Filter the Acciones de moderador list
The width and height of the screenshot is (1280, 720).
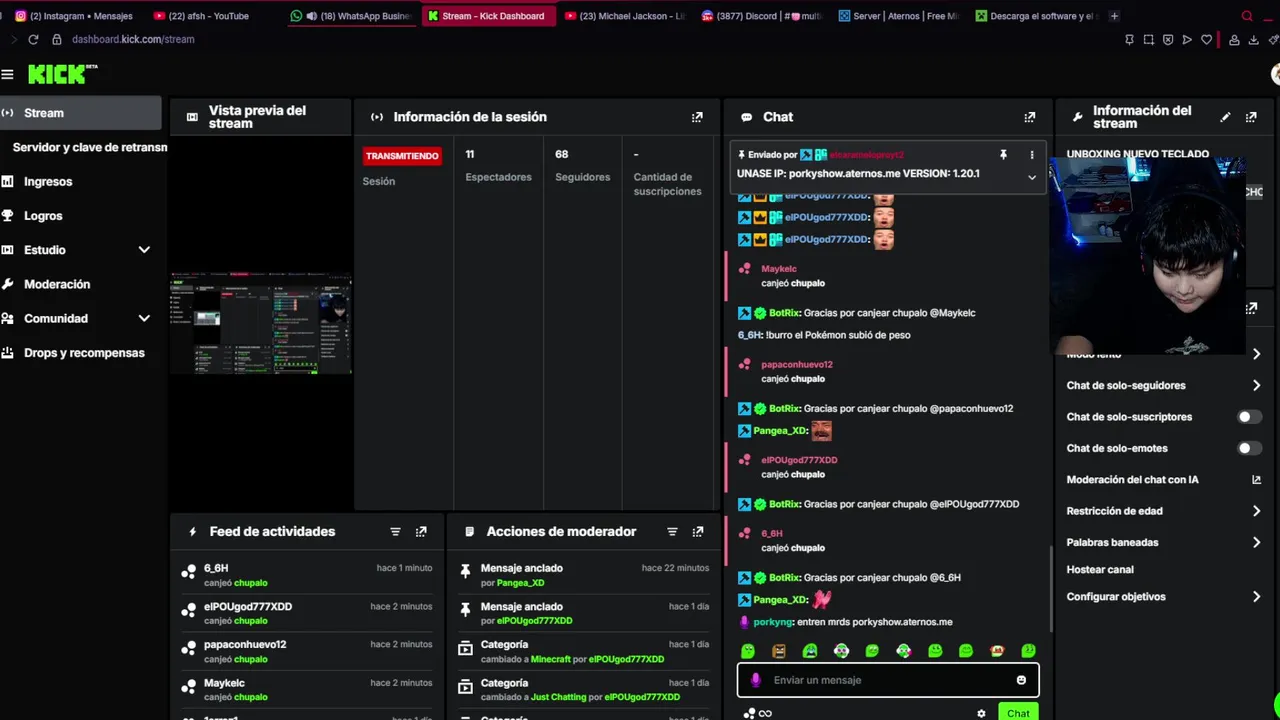[x=672, y=532]
